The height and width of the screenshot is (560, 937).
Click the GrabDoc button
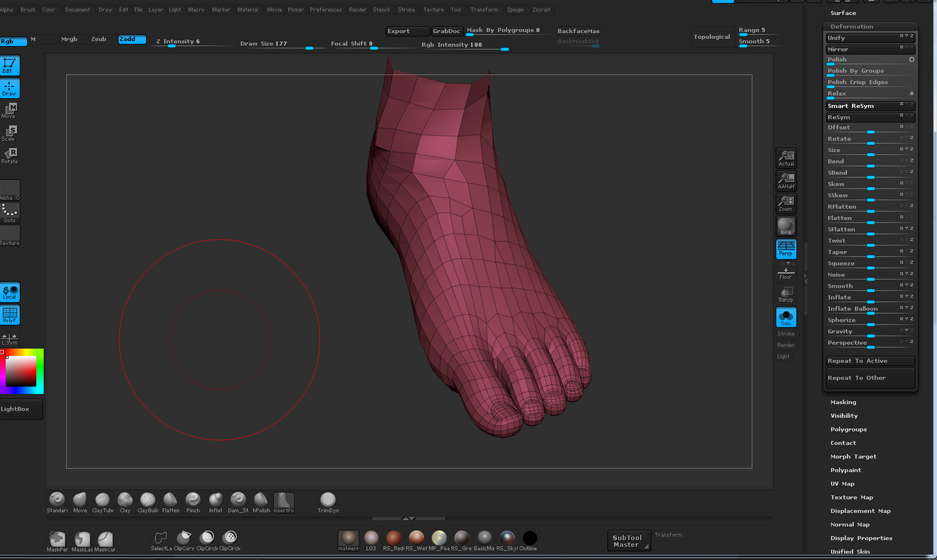(x=446, y=31)
